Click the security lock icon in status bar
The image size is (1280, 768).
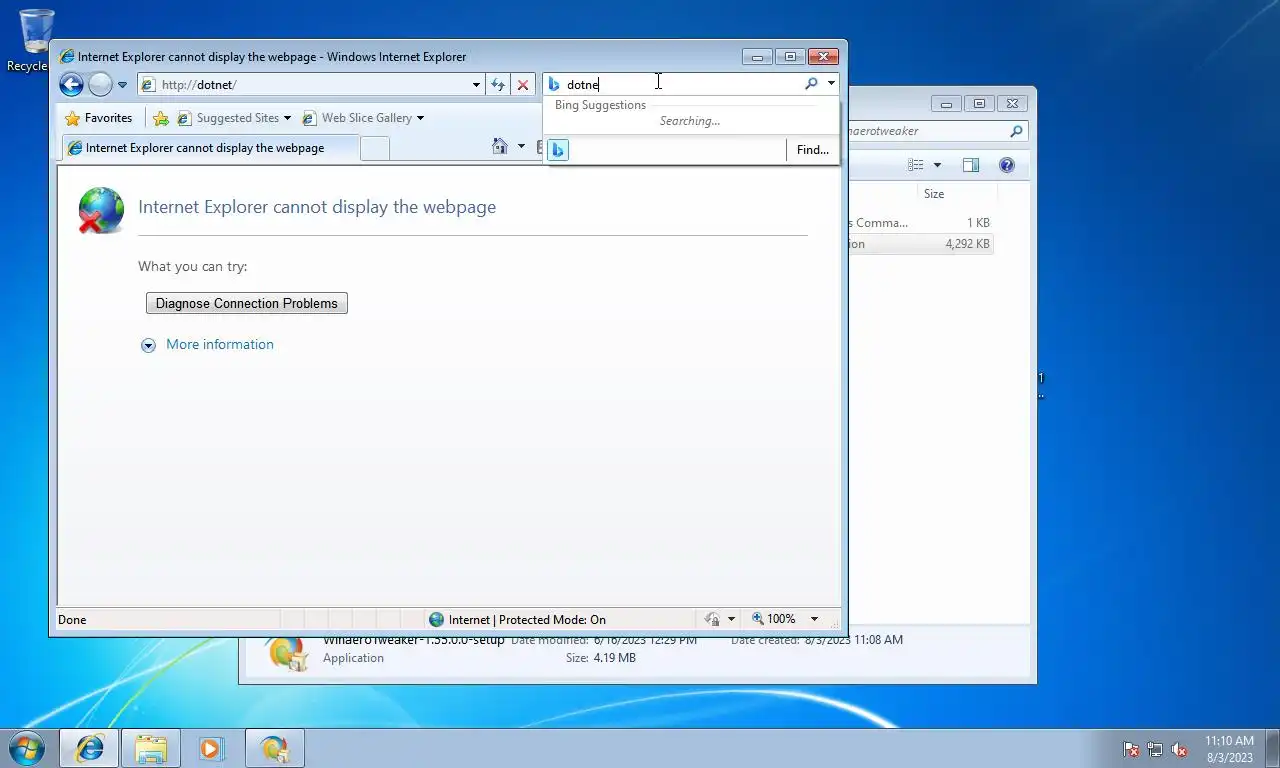point(712,620)
